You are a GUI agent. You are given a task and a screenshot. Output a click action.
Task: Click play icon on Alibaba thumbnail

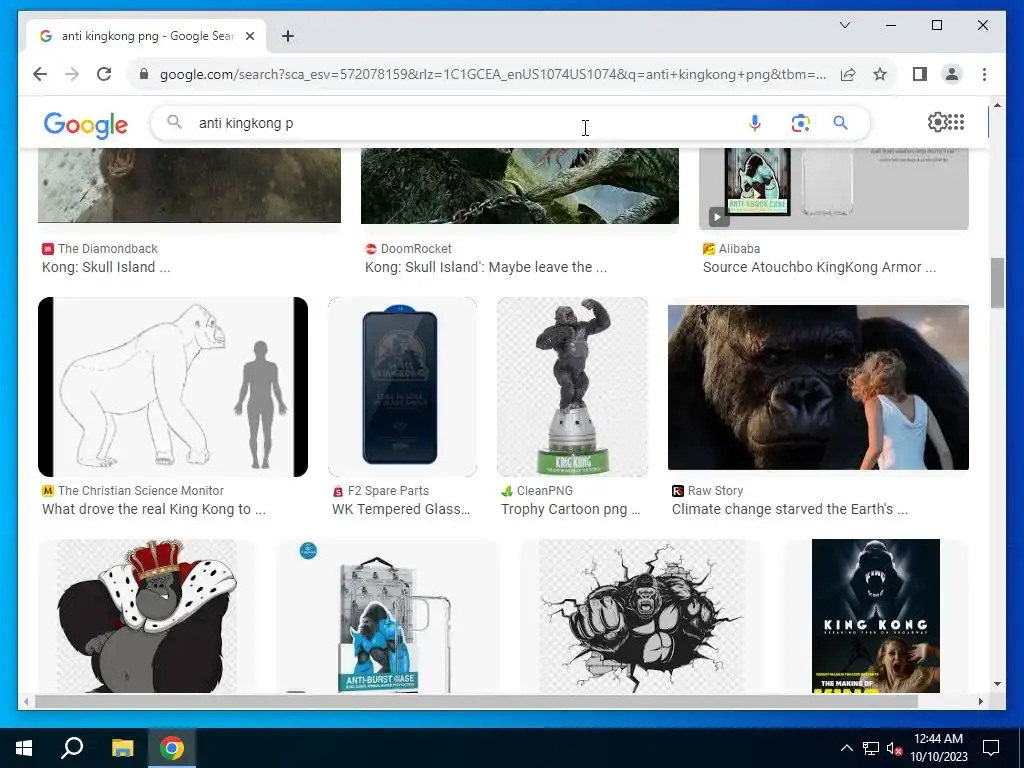[x=718, y=217]
